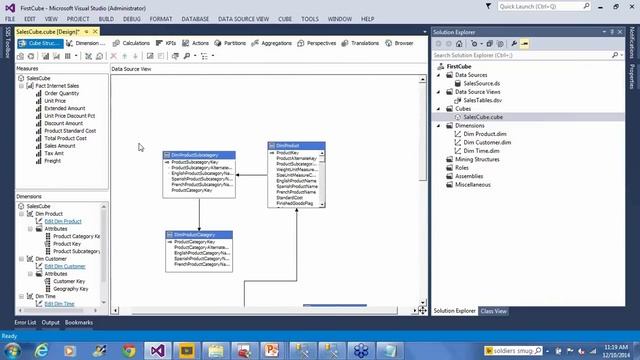Image resolution: width=640 pixels, height=360 pixels.
Task: Click the Data Source View vertical scrollbar thumb
Action: coord(422,132)
